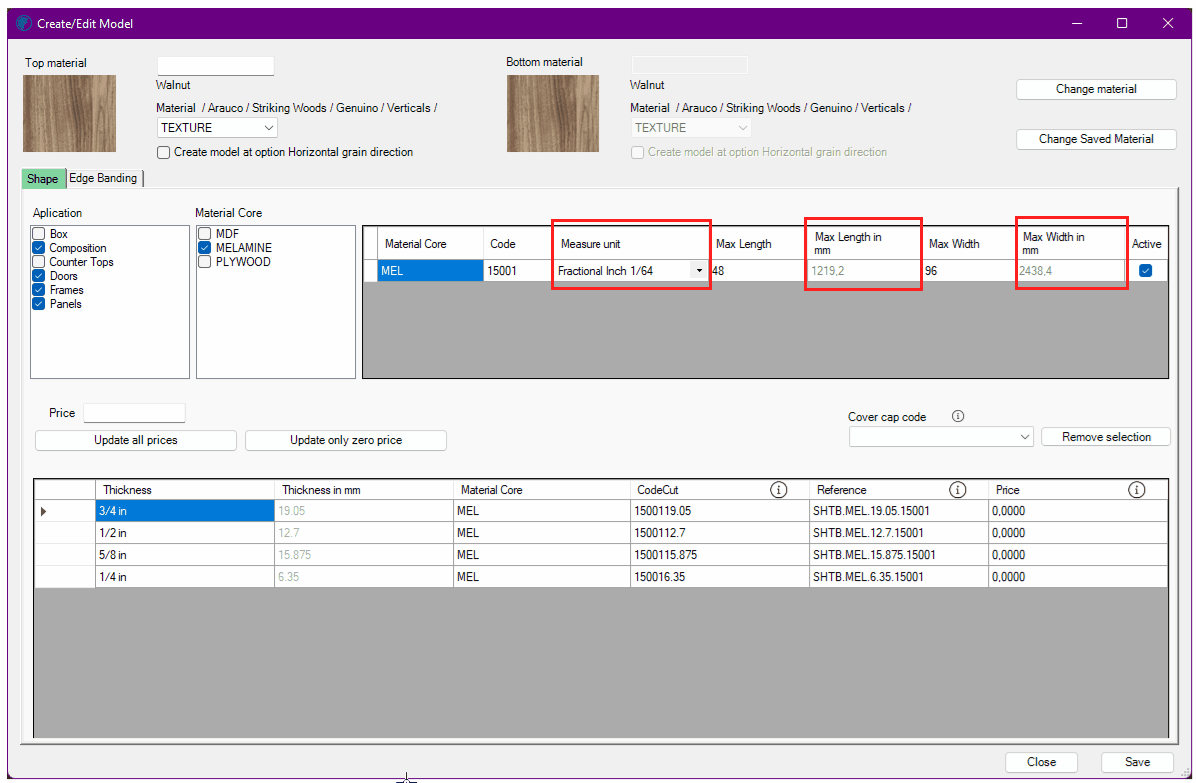Click the Save button

coord(1137,762)
